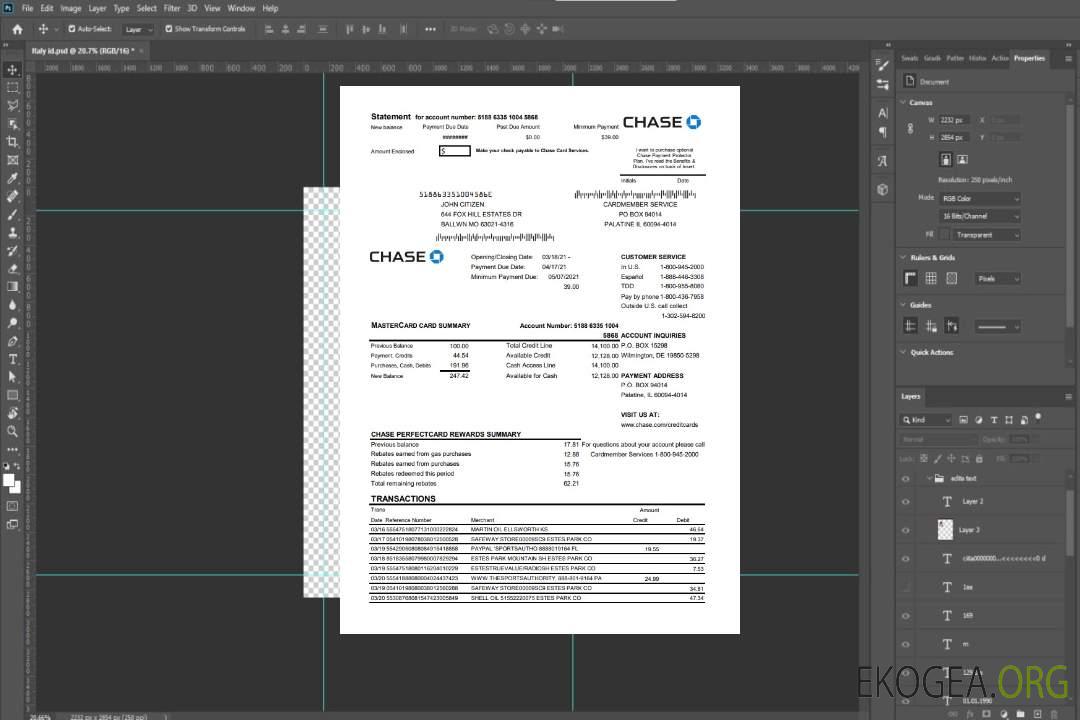
Task: Toggle the Auto-Select checkbox
Action: 72,29
